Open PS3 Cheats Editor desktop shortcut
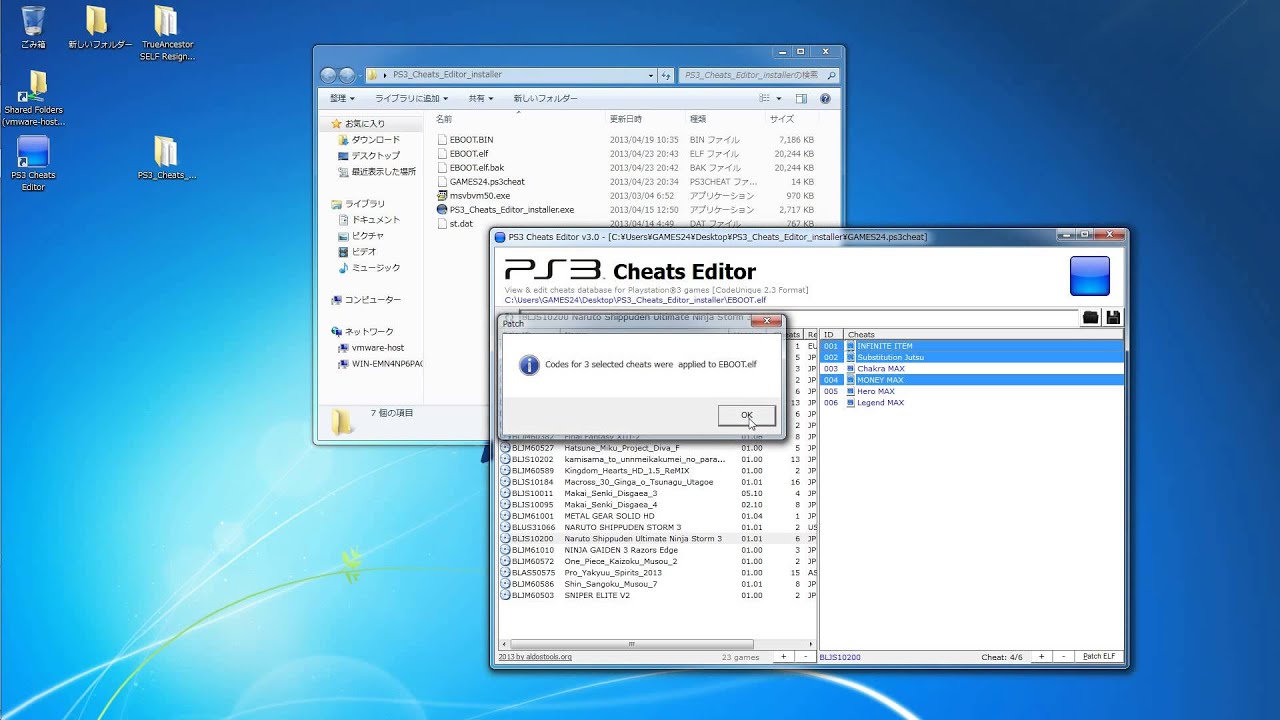Viewport: 1280px width, 720px height. (33, 164)
